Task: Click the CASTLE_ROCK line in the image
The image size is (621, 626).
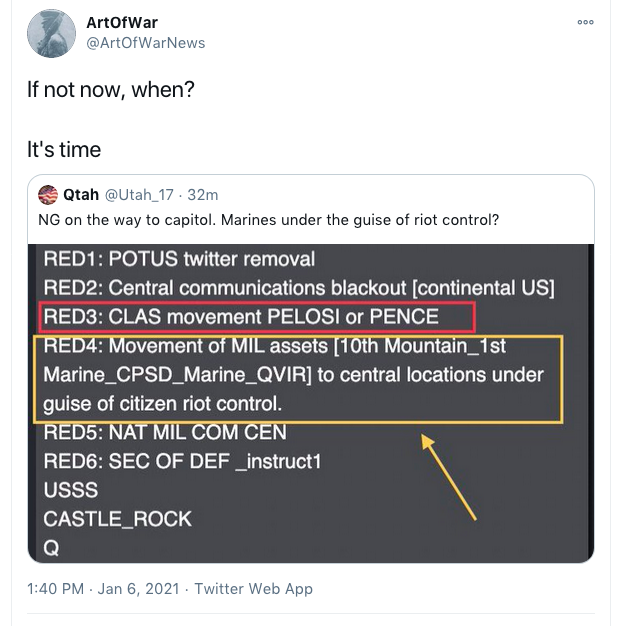Action: pyautogui.click(x=117, y=519)
